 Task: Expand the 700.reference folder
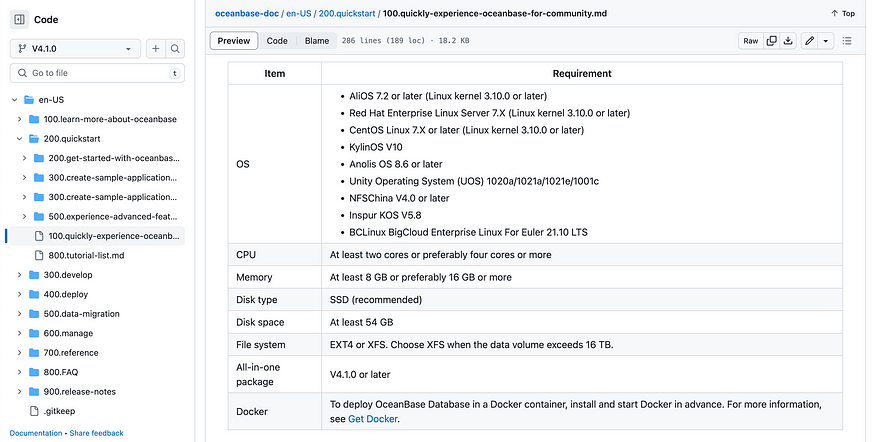(21, 353)
